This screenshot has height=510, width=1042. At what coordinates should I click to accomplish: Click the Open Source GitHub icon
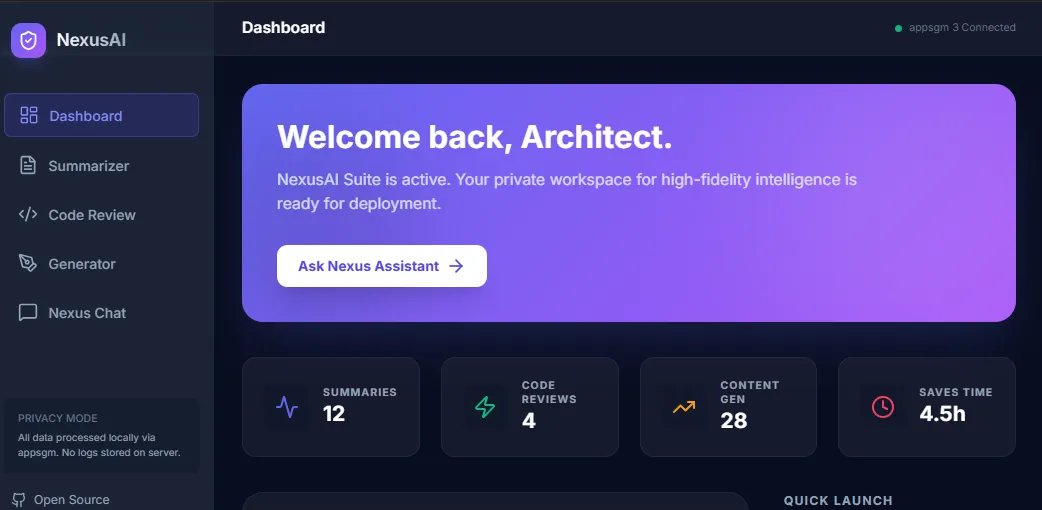coord(19,499)
